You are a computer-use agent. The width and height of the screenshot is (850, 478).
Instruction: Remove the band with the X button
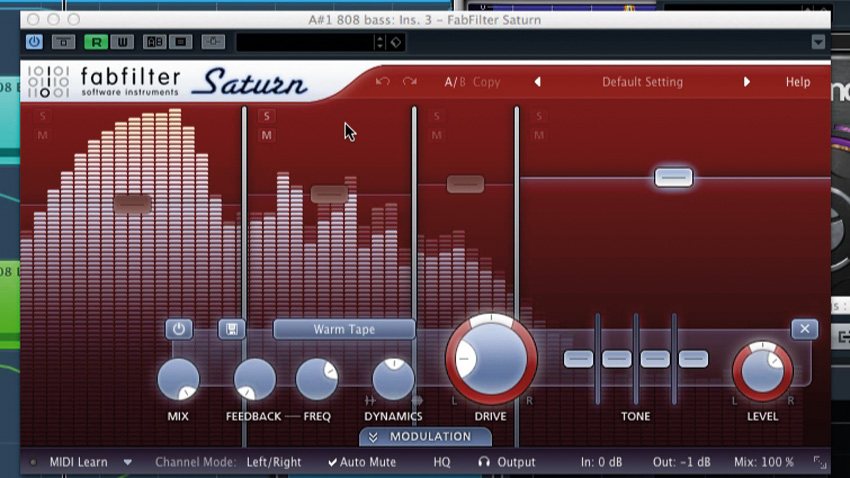(804, 329)
